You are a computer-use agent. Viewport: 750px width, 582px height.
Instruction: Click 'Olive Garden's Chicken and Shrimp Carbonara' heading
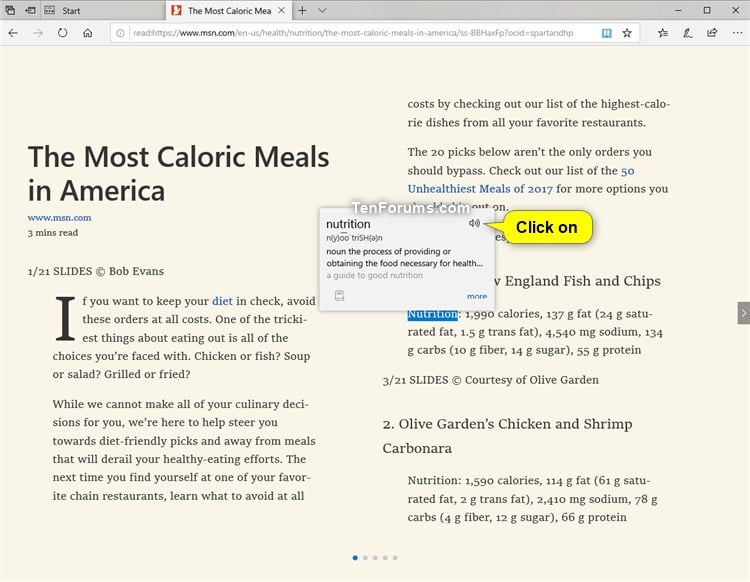tap(507, 436)
